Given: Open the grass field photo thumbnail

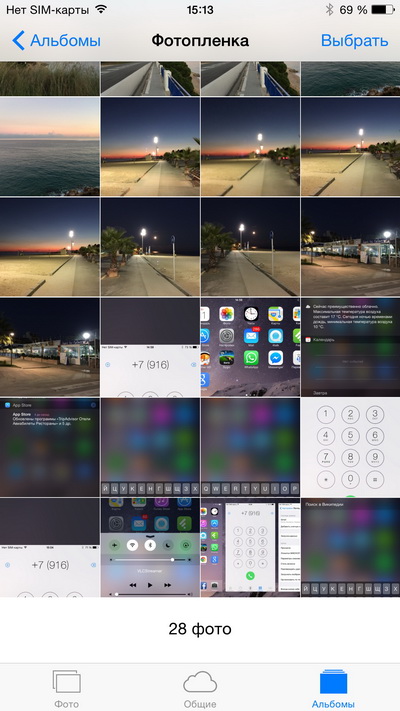Looking at the screenshot, I should 49,78.
